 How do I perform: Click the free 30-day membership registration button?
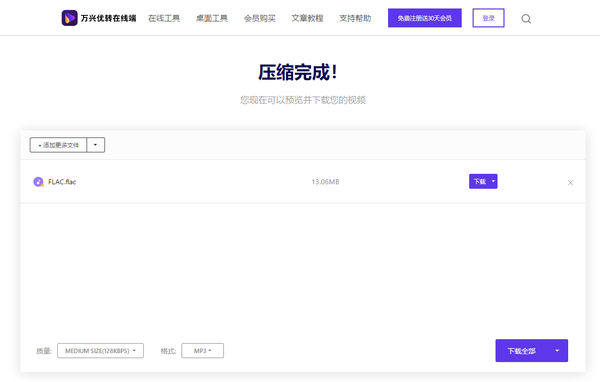click(x=425, y=18)
